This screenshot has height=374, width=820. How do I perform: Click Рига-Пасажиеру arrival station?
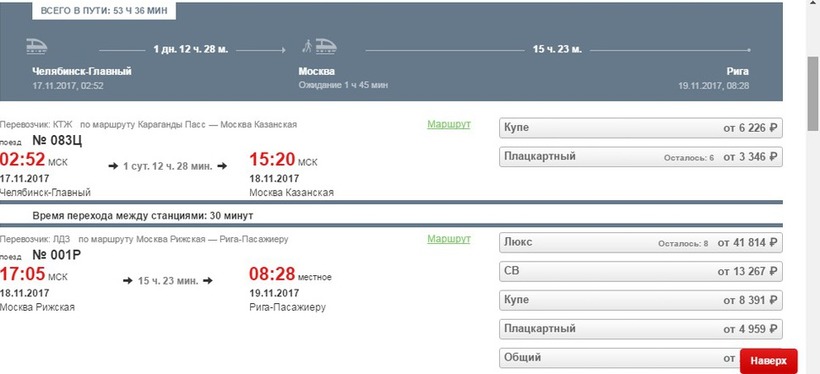click(x=288, y=308)
